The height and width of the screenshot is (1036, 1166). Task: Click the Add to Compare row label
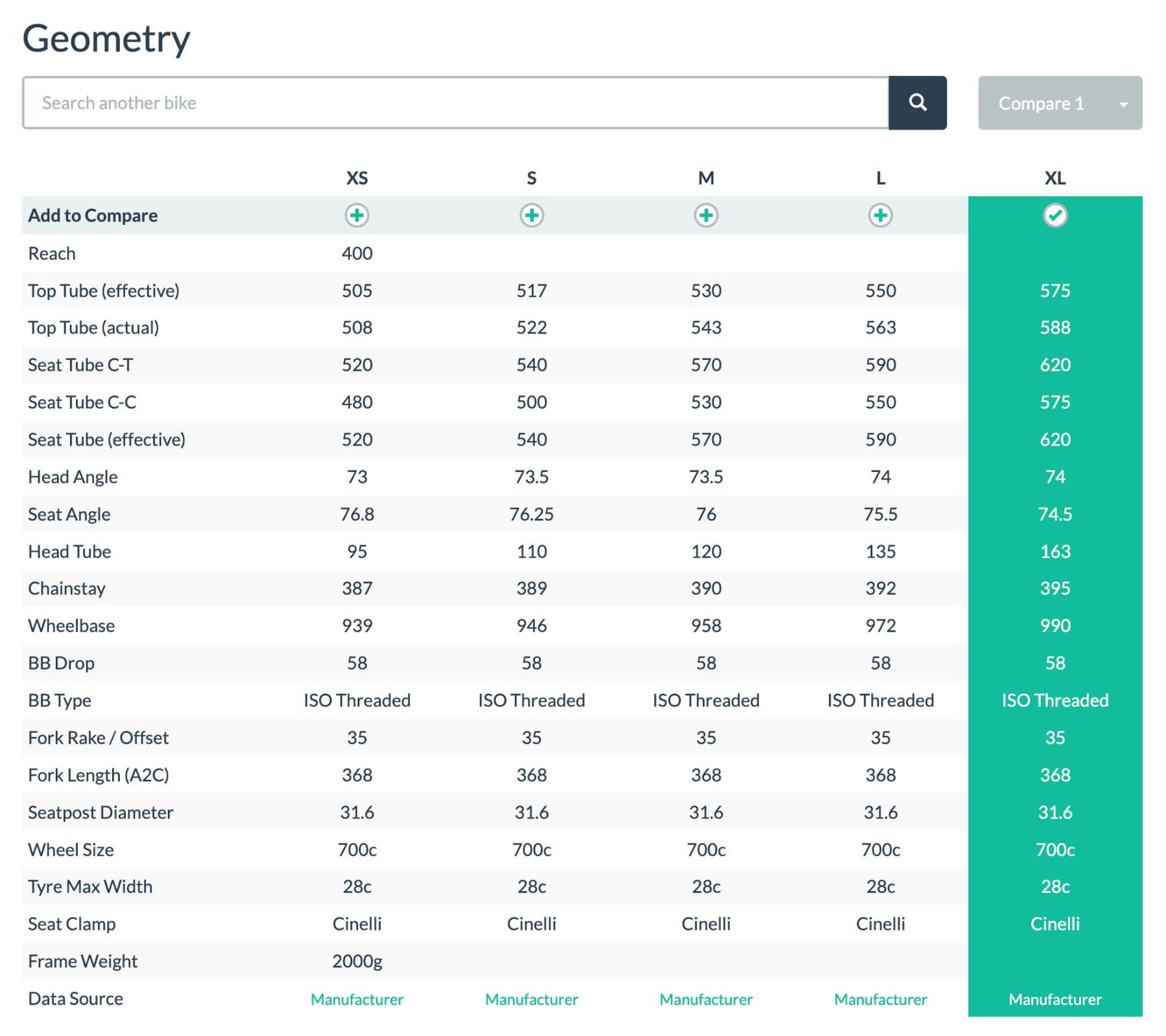coord(93,216)
